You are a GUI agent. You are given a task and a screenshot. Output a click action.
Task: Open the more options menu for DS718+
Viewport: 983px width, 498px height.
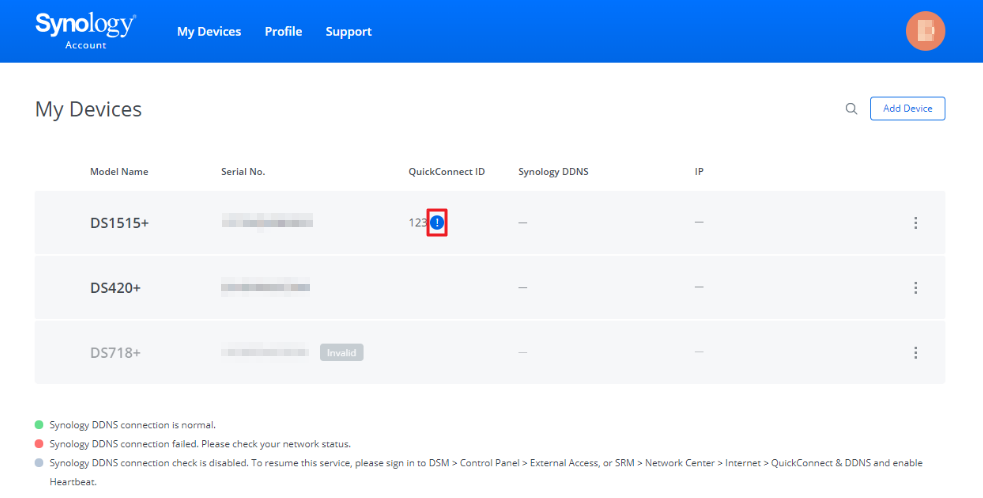[x=915, y=353]
